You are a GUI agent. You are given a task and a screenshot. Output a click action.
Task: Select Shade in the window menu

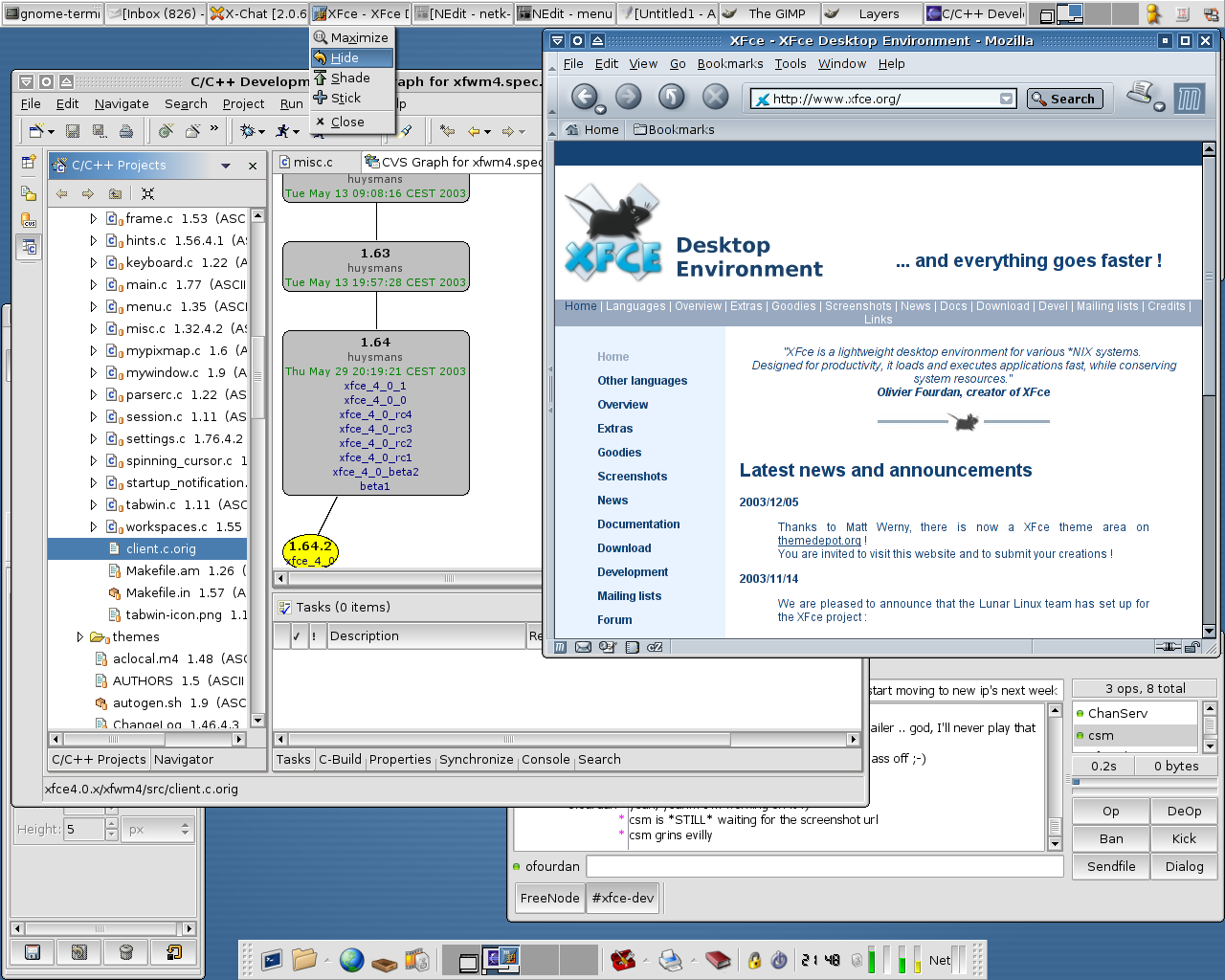pyautogui.click(x=350, y=78)
